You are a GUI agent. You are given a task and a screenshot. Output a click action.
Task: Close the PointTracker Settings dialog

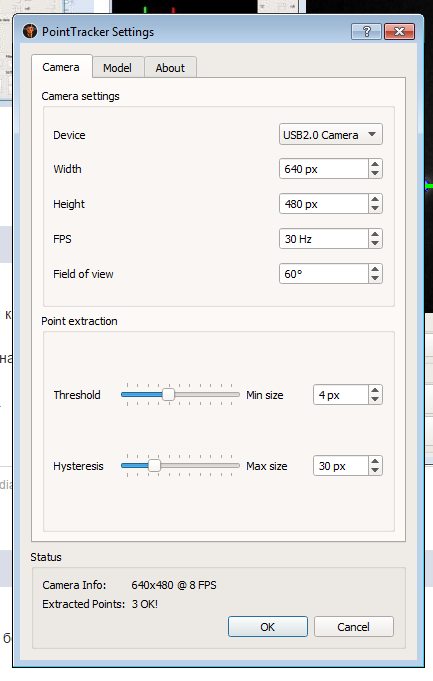399,31
